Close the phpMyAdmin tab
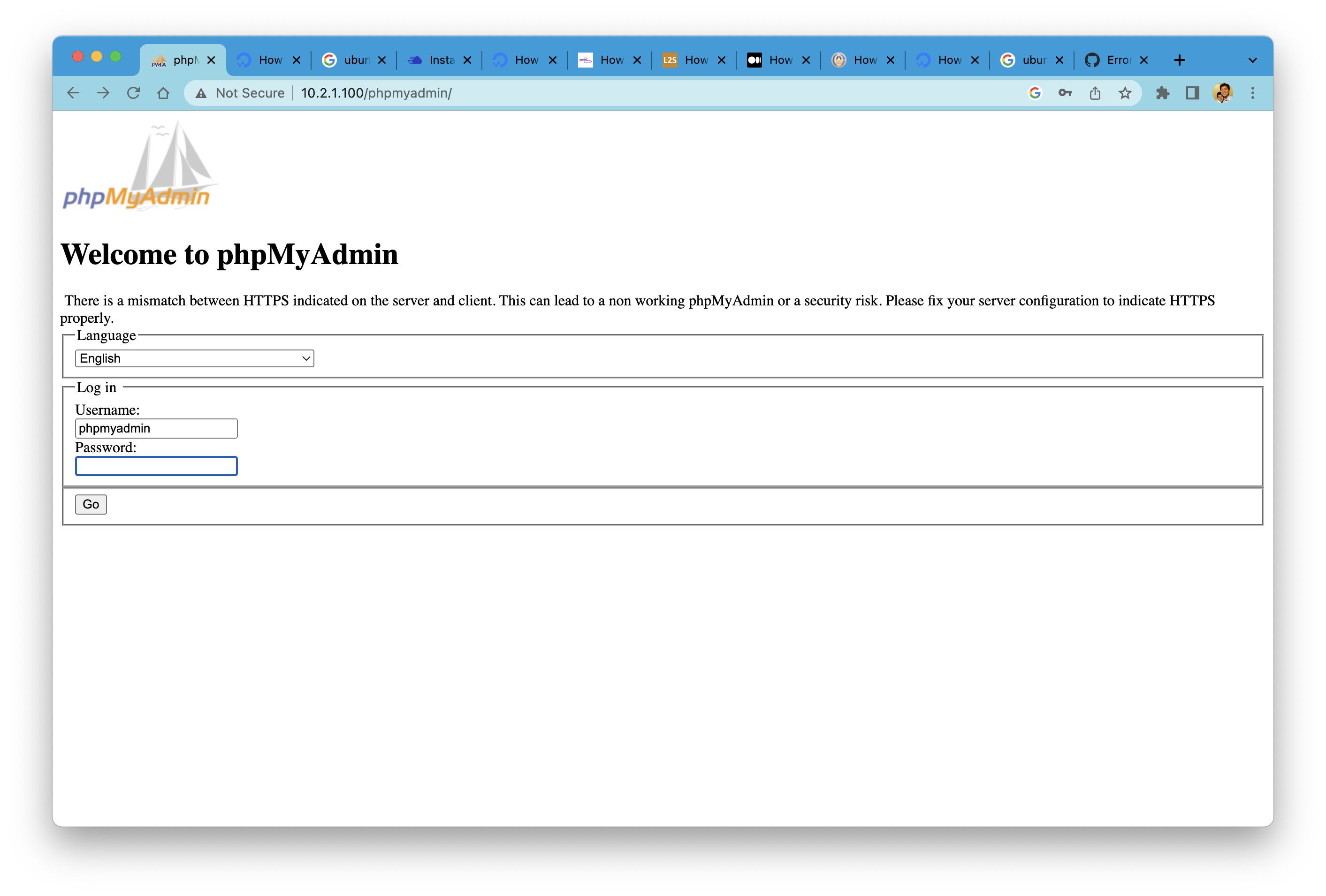The height and width of the screenshot is (896, 1326). pos(211,60)
